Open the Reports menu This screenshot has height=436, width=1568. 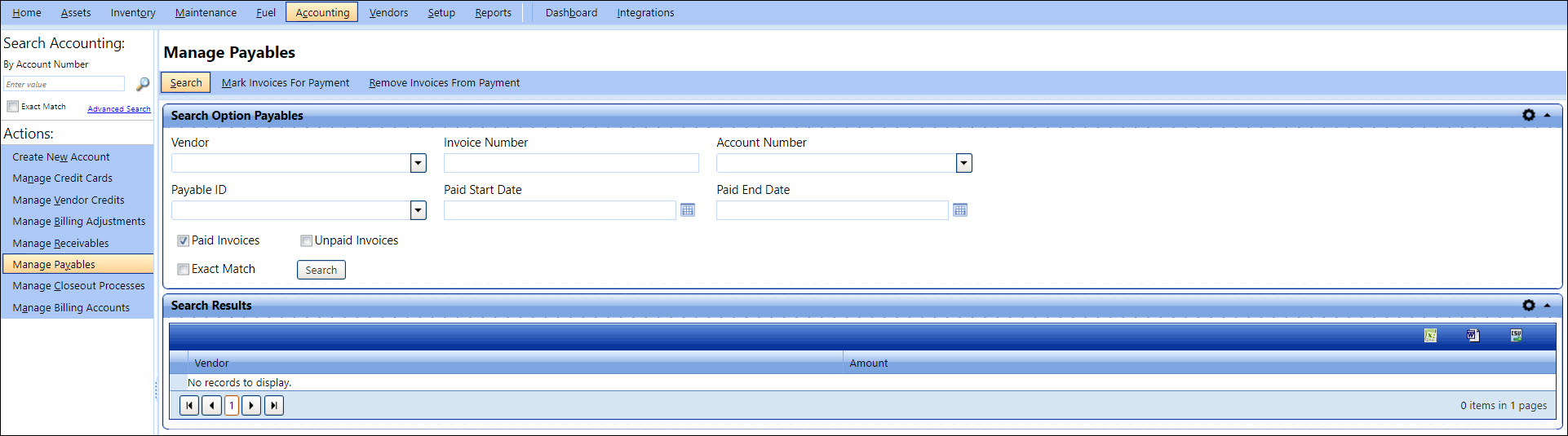click(x=494, y=13)
